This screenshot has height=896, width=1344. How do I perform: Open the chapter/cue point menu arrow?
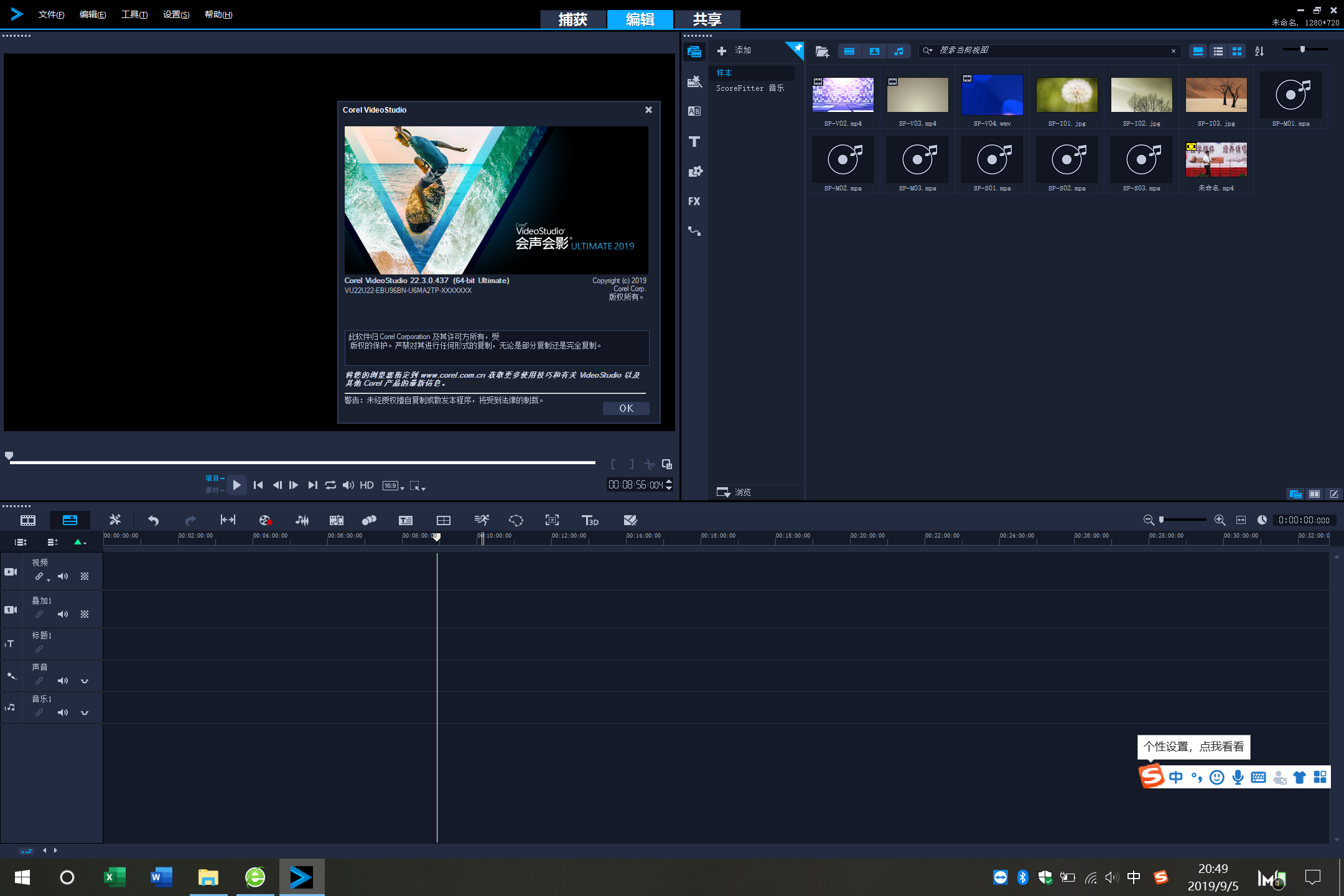tap(80, 542)
